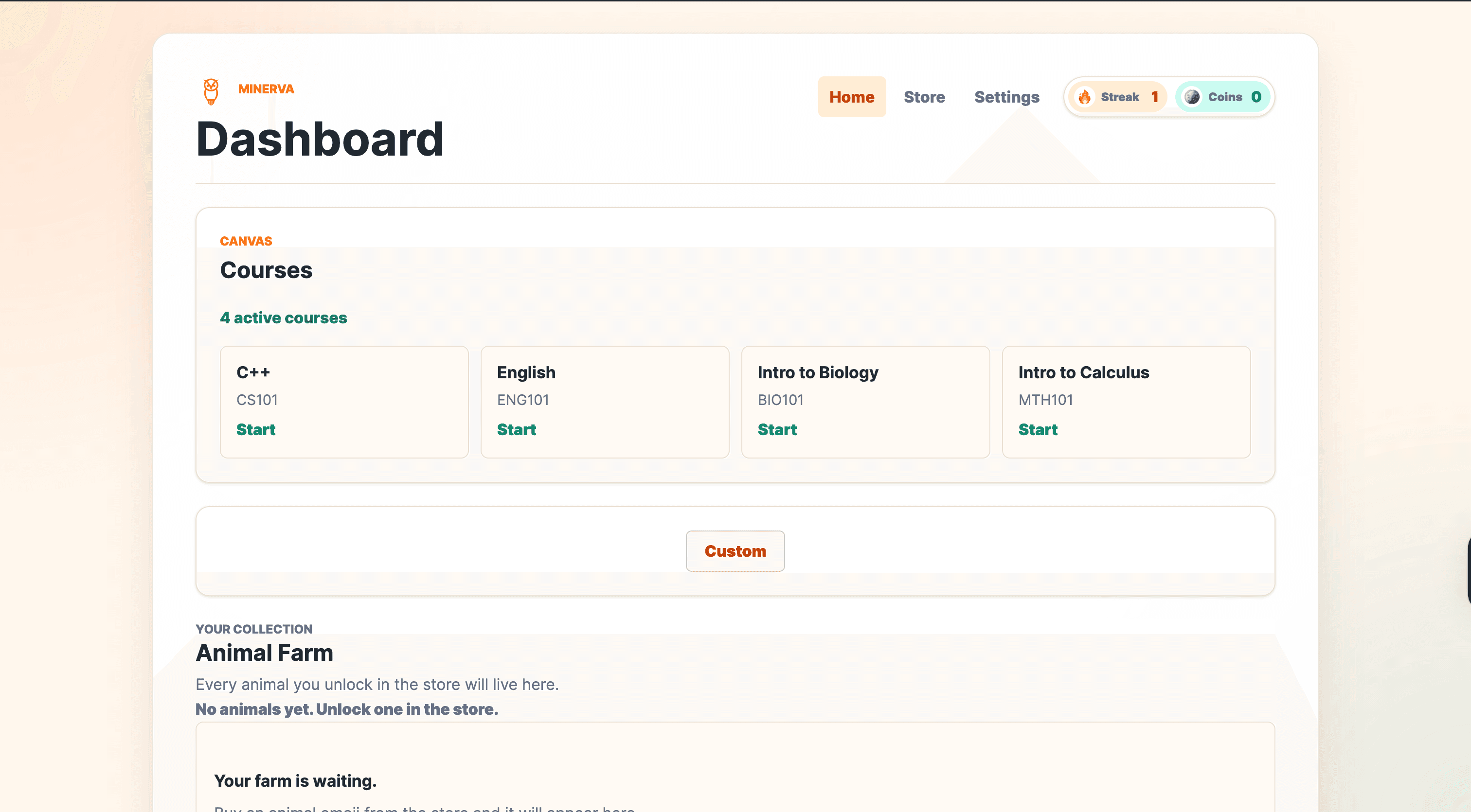The image size is (1471, 812).
Task: Click the streak flame icon
Action: (1084, 97)
